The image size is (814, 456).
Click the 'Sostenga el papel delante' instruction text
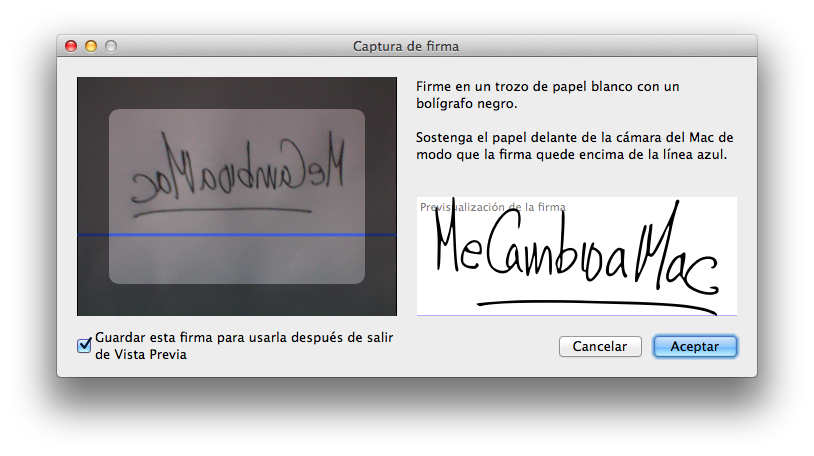pyautogui.click(x=575, y=146)
